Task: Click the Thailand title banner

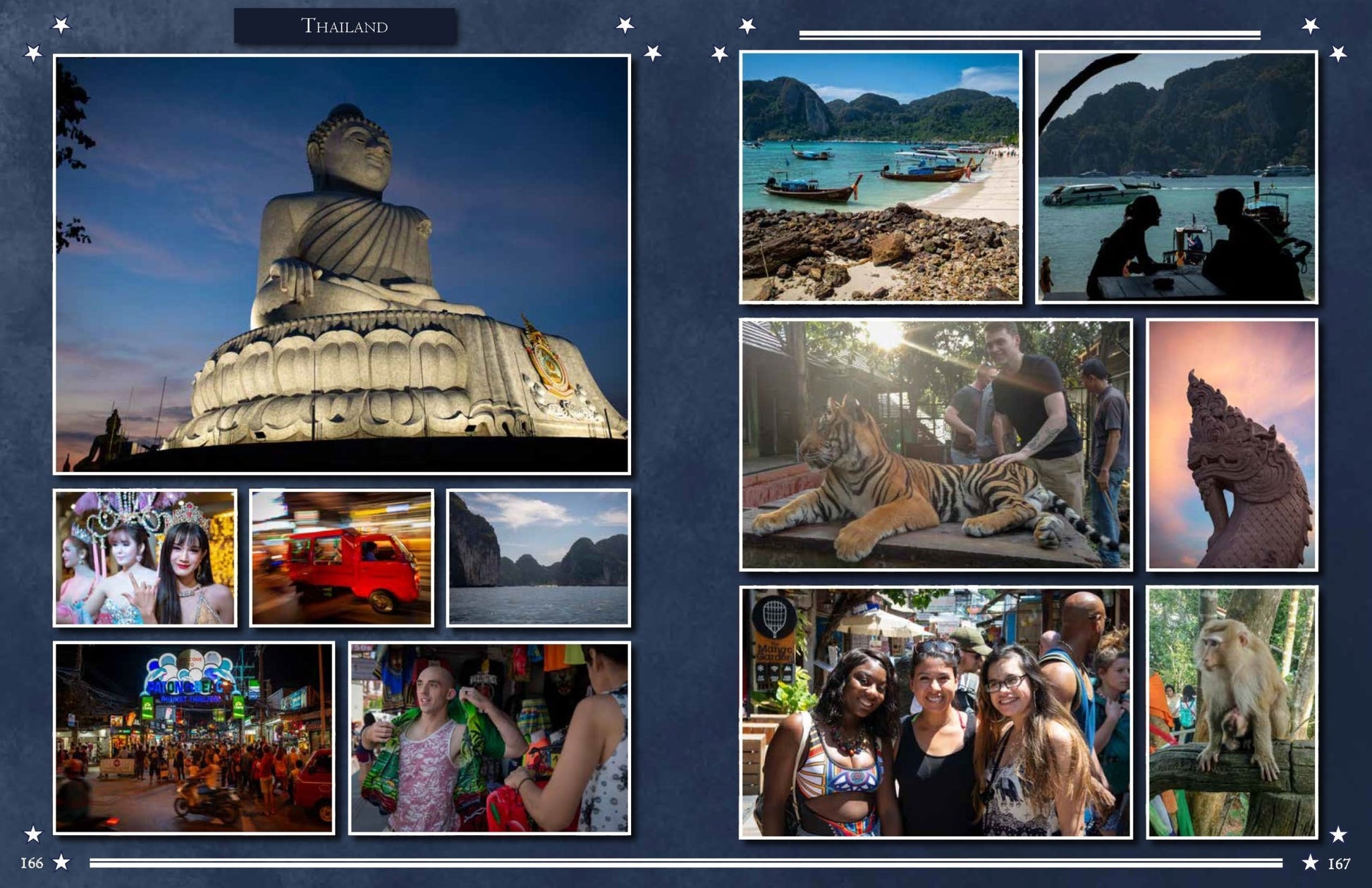Action: point(345,26)
